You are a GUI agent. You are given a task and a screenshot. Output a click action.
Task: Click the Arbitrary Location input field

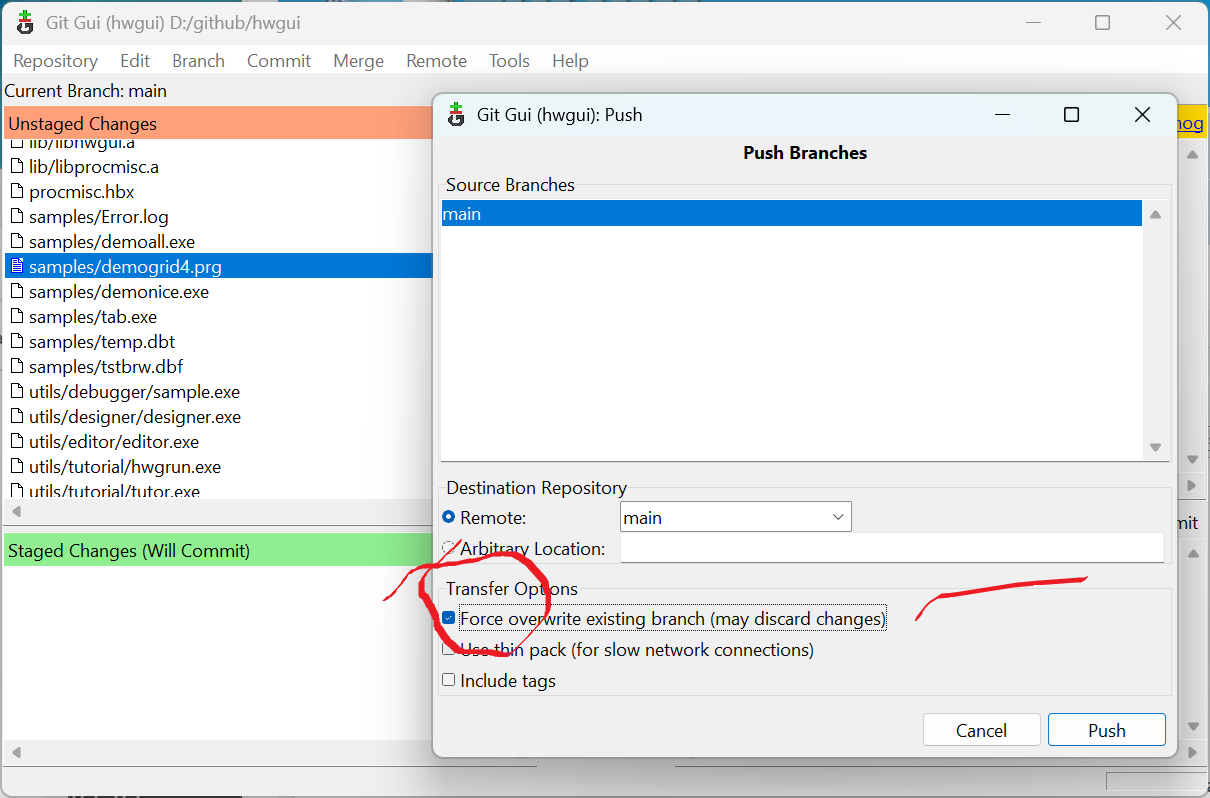coord(892,548)
